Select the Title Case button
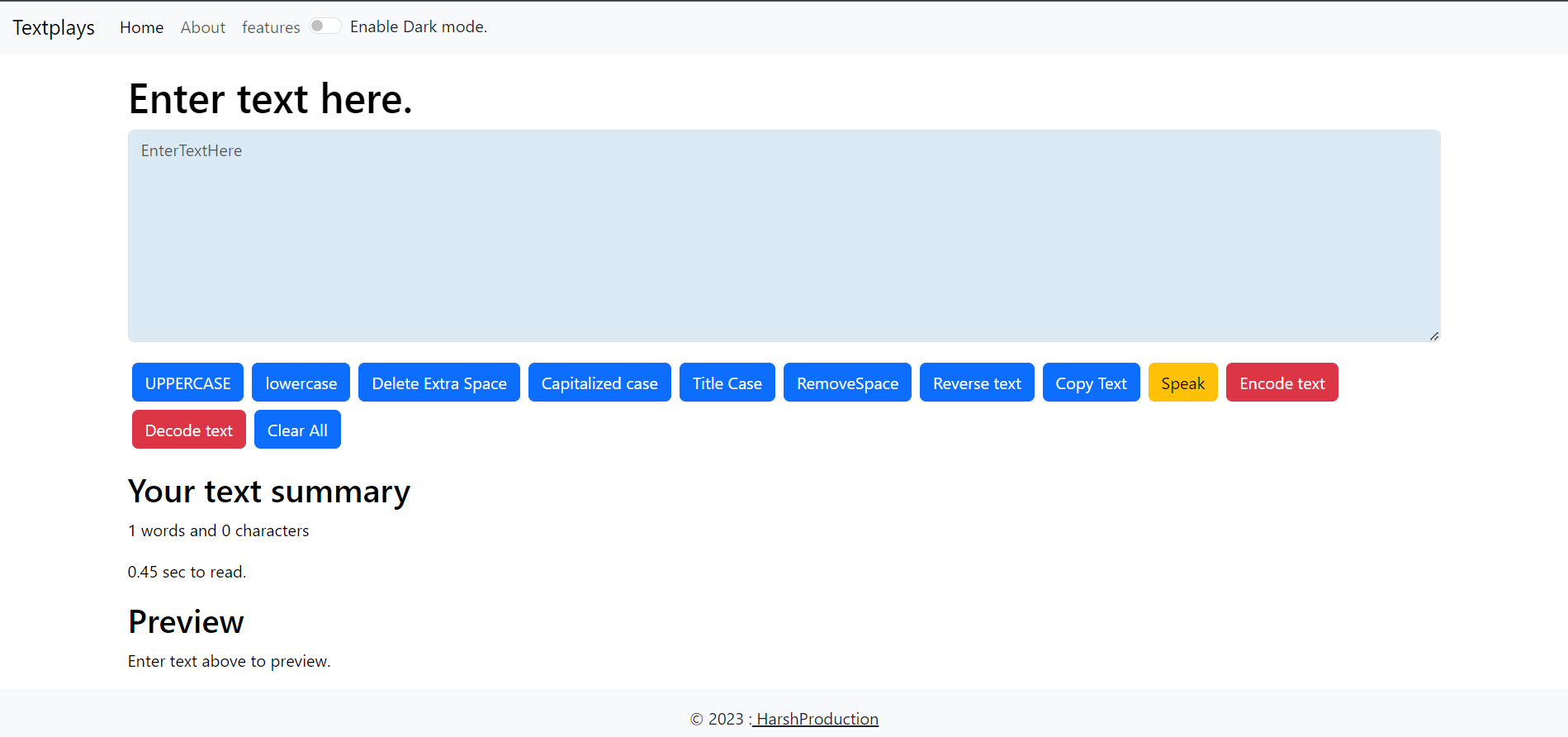 (x=727, y=383)
